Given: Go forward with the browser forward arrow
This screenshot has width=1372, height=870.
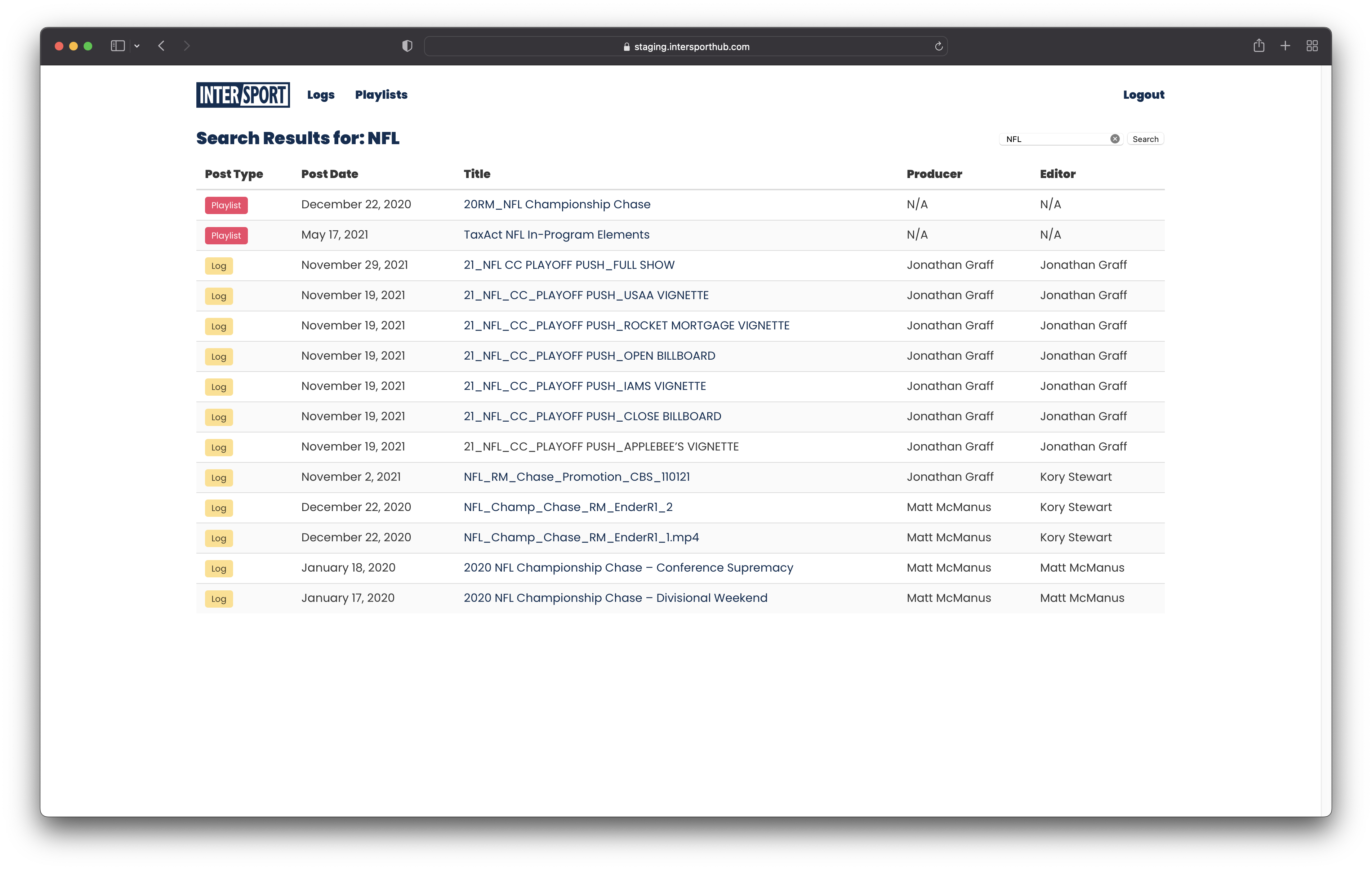Looking at the screenshot, I should [x=187, y=46].
